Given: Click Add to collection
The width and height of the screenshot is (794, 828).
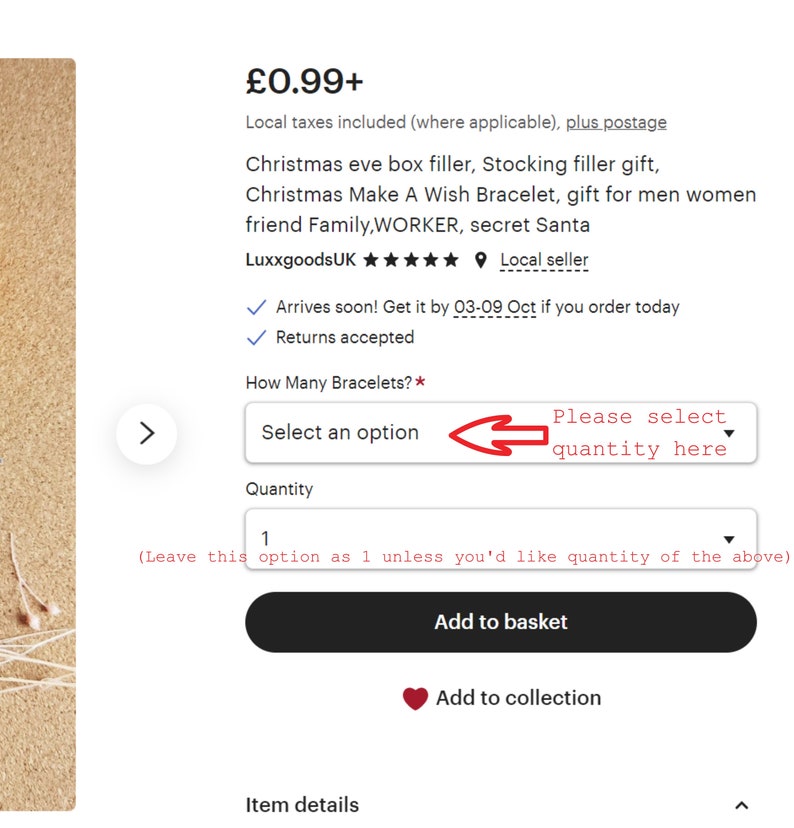Looking at the screenshot, I should [518, 698].
